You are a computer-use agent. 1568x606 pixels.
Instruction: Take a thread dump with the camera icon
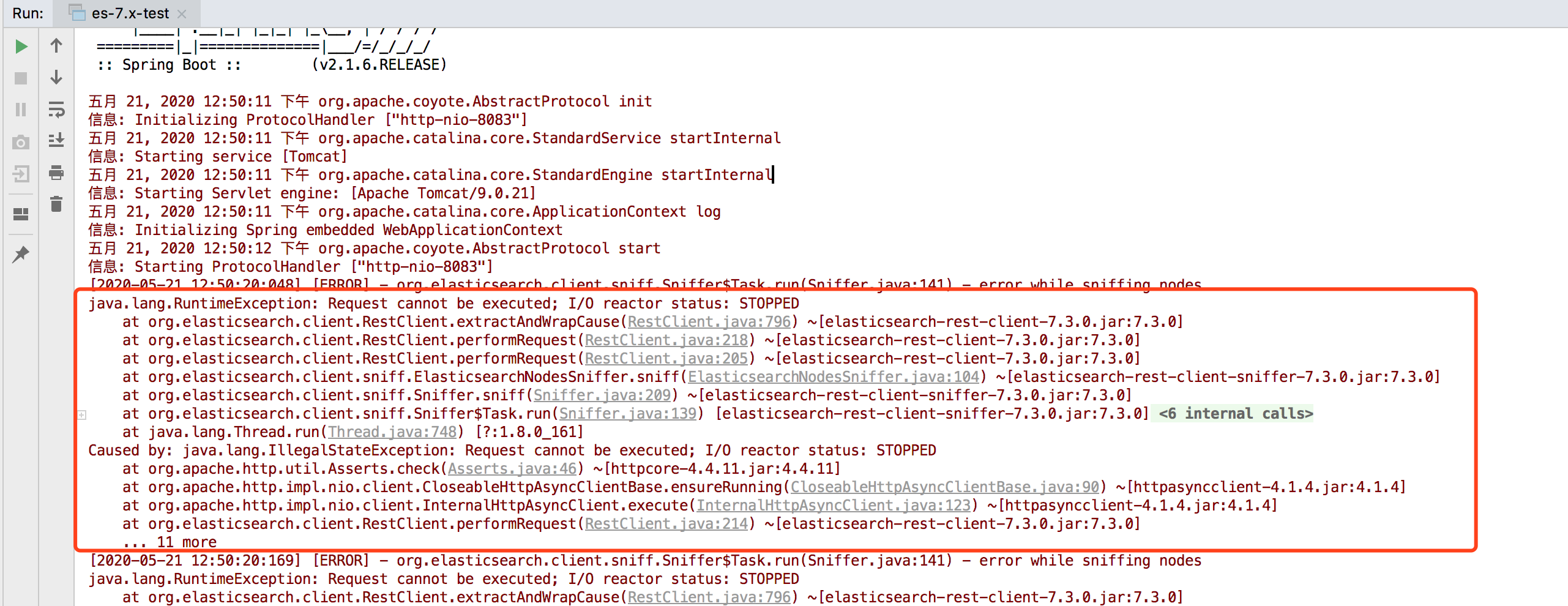click(21, 141)
